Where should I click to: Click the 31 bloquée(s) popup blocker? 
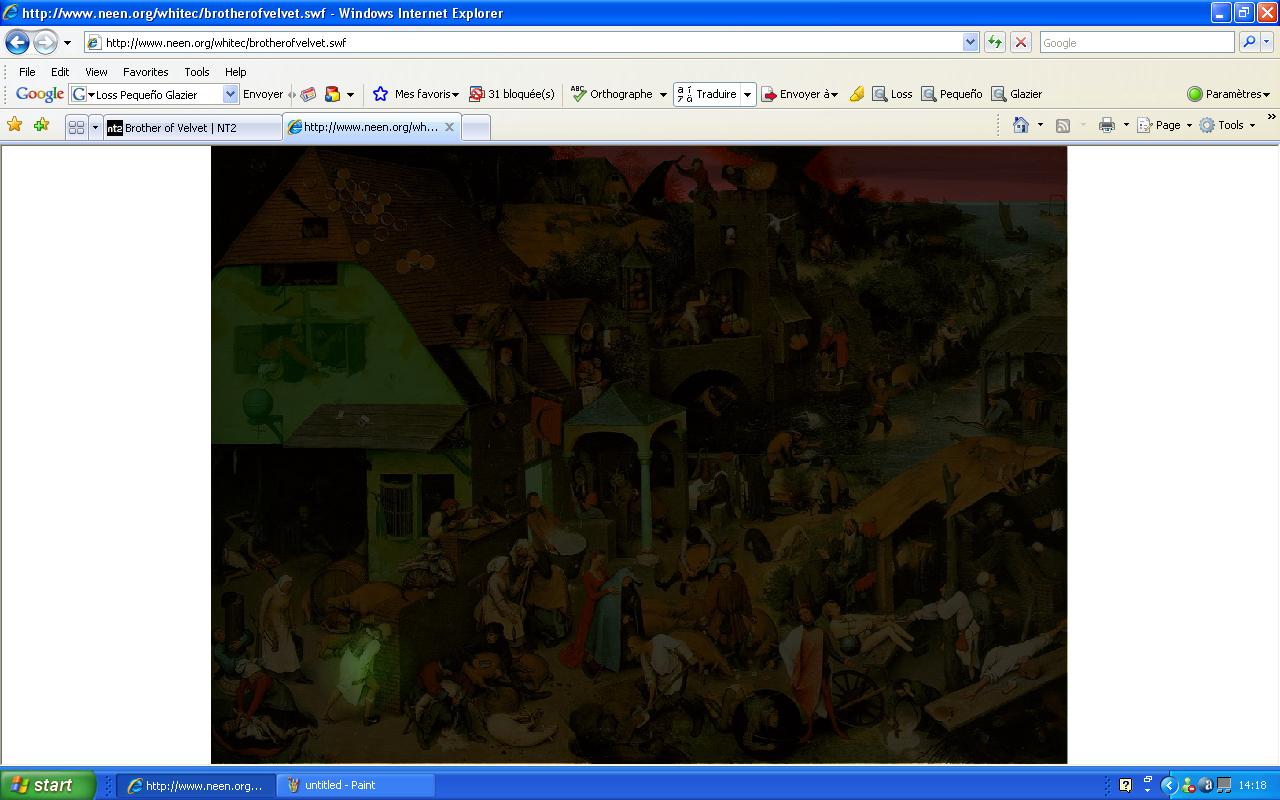click(x=512, y=94)
